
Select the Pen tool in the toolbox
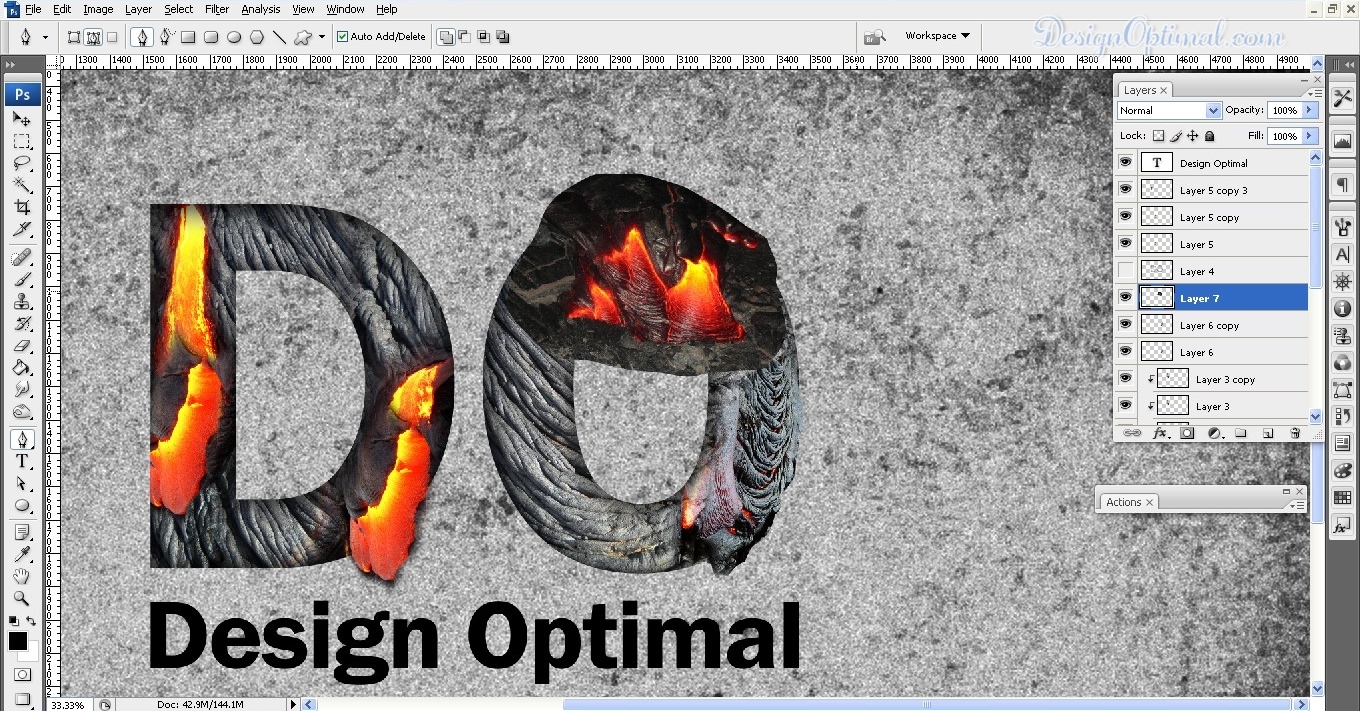(22, 439)
